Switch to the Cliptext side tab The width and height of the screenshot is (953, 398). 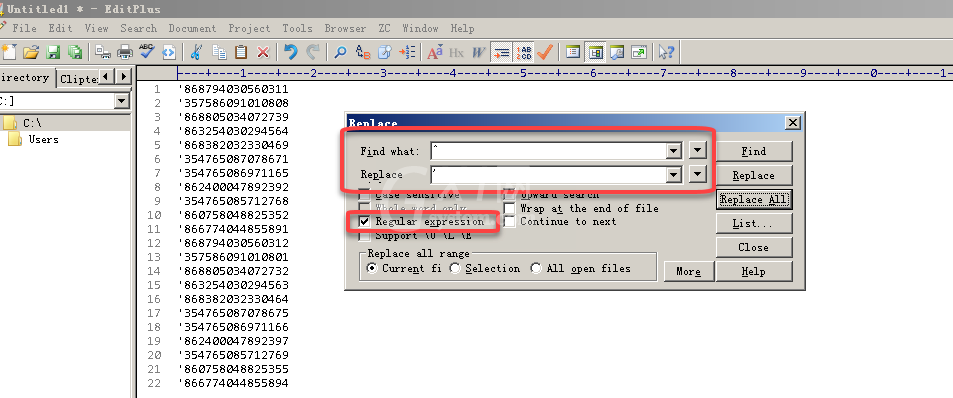[78, 79]
